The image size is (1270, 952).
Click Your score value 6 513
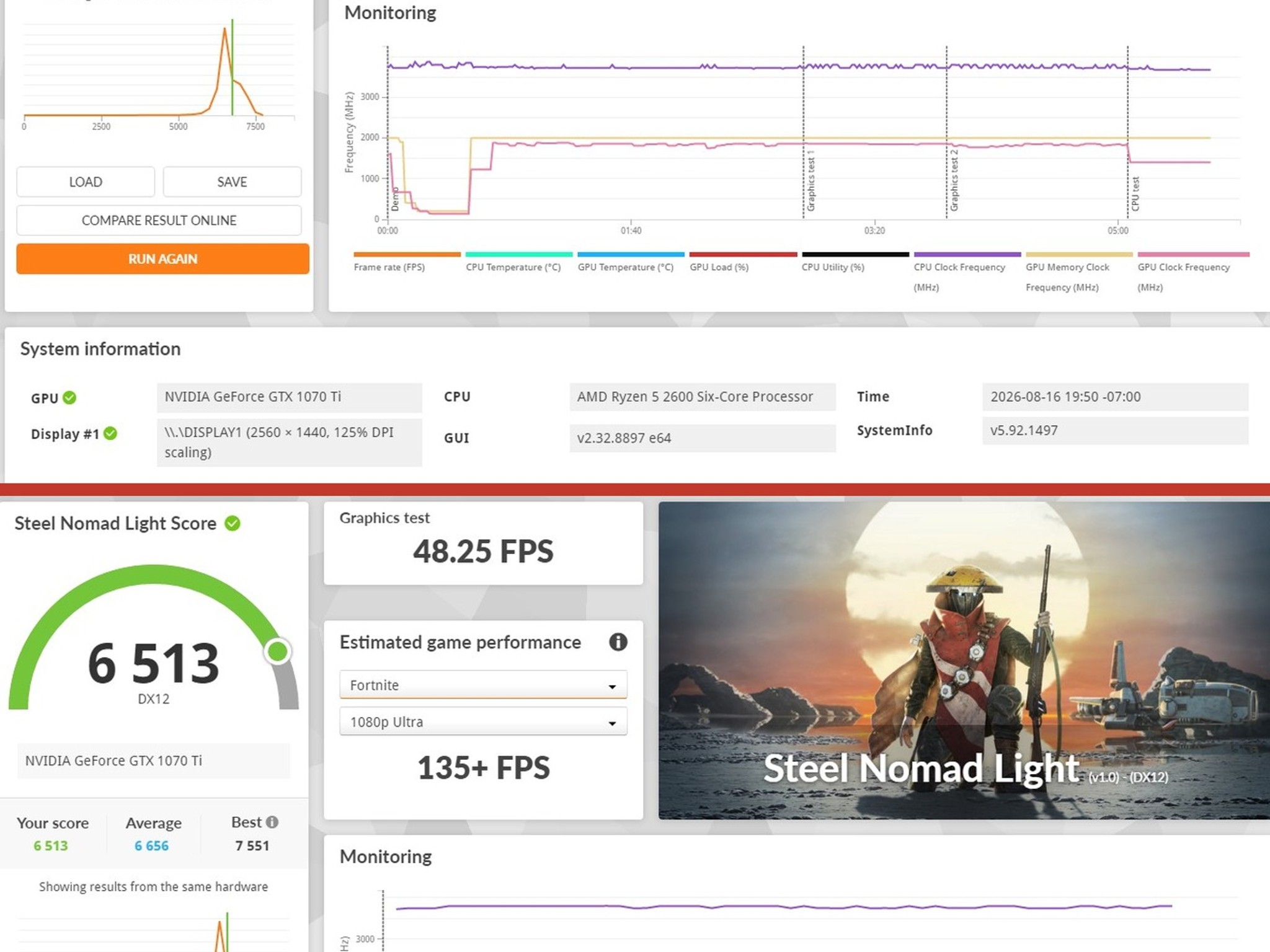pos(51,846)
